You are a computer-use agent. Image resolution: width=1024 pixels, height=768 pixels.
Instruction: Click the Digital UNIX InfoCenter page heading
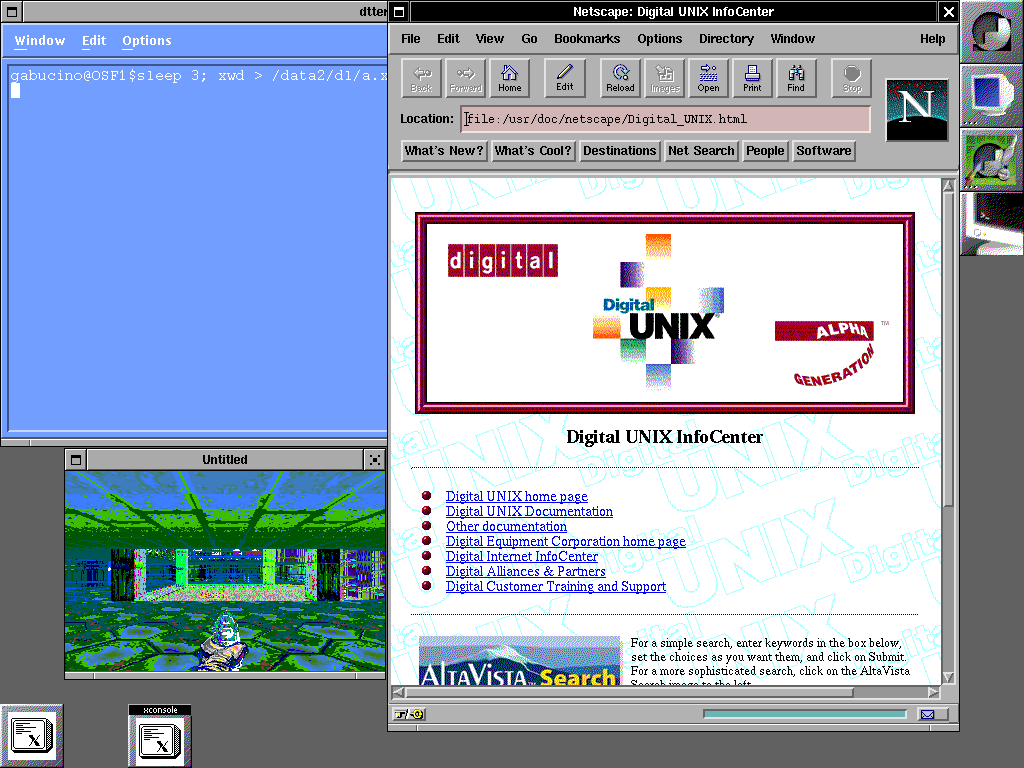click(664, 437)
